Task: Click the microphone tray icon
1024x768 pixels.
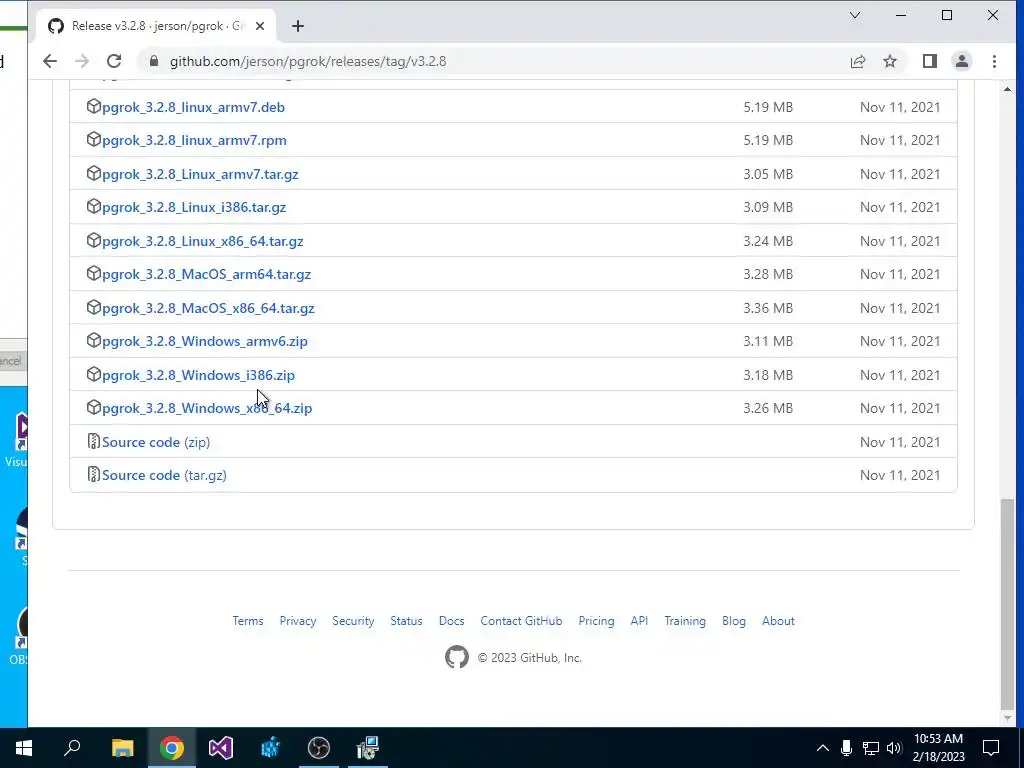Action: tap(846, 748)
